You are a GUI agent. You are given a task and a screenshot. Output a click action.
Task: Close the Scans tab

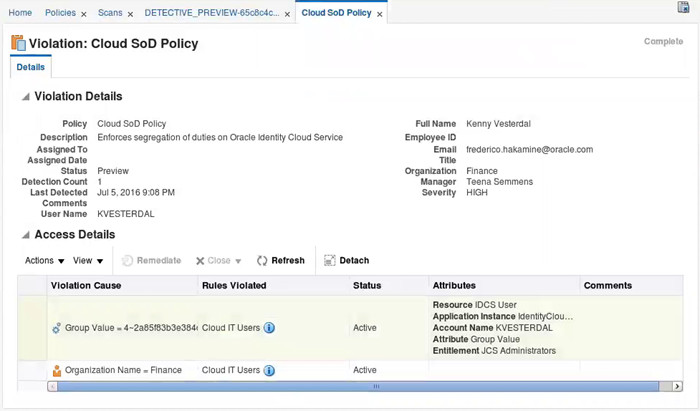[130, 14]
